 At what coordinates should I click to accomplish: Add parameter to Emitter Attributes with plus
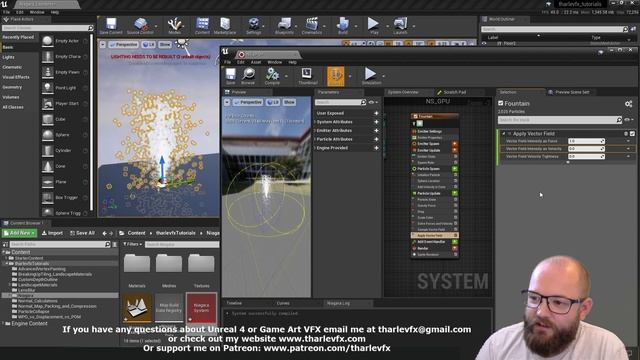pos(376,131)
